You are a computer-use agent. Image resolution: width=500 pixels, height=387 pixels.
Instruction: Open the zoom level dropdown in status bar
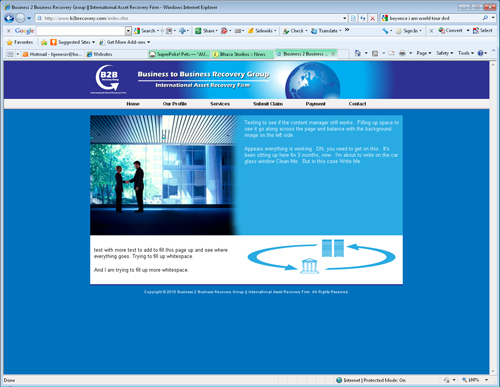pos(486,380)
